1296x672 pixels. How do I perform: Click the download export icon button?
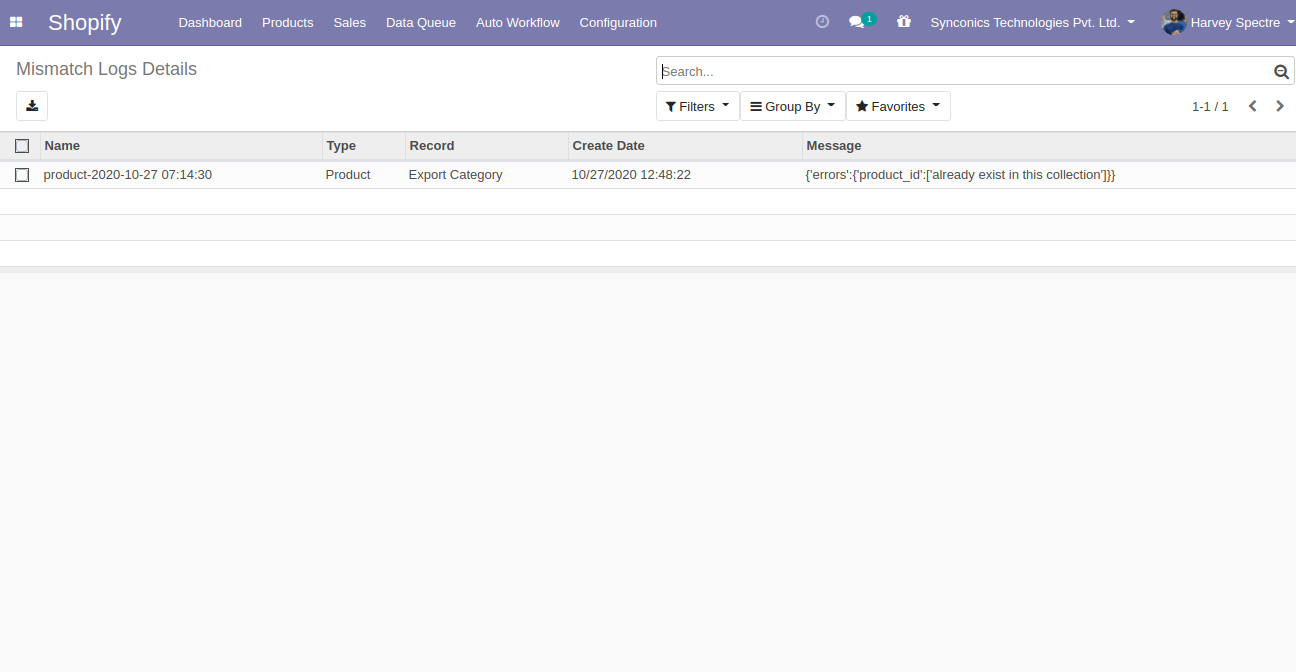(x=32, y=106)
